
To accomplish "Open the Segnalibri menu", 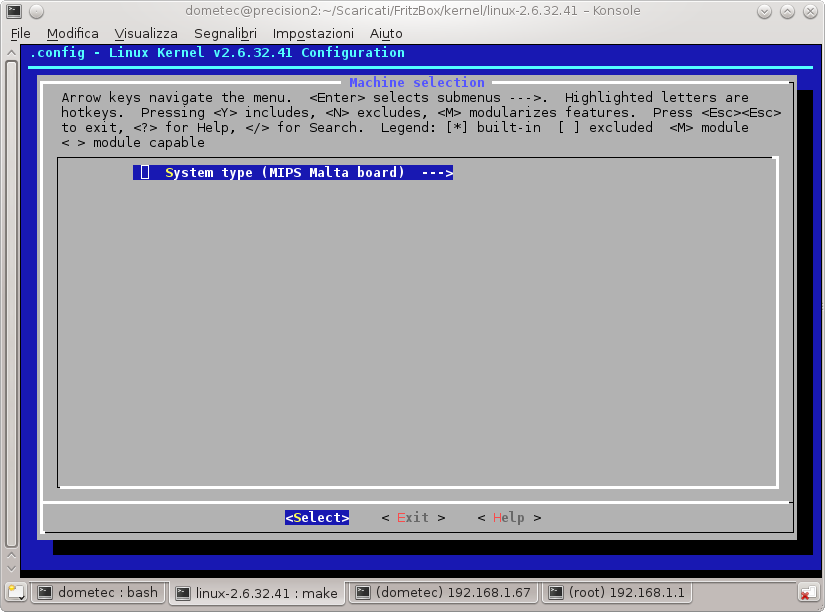I will tap(225, 33).
